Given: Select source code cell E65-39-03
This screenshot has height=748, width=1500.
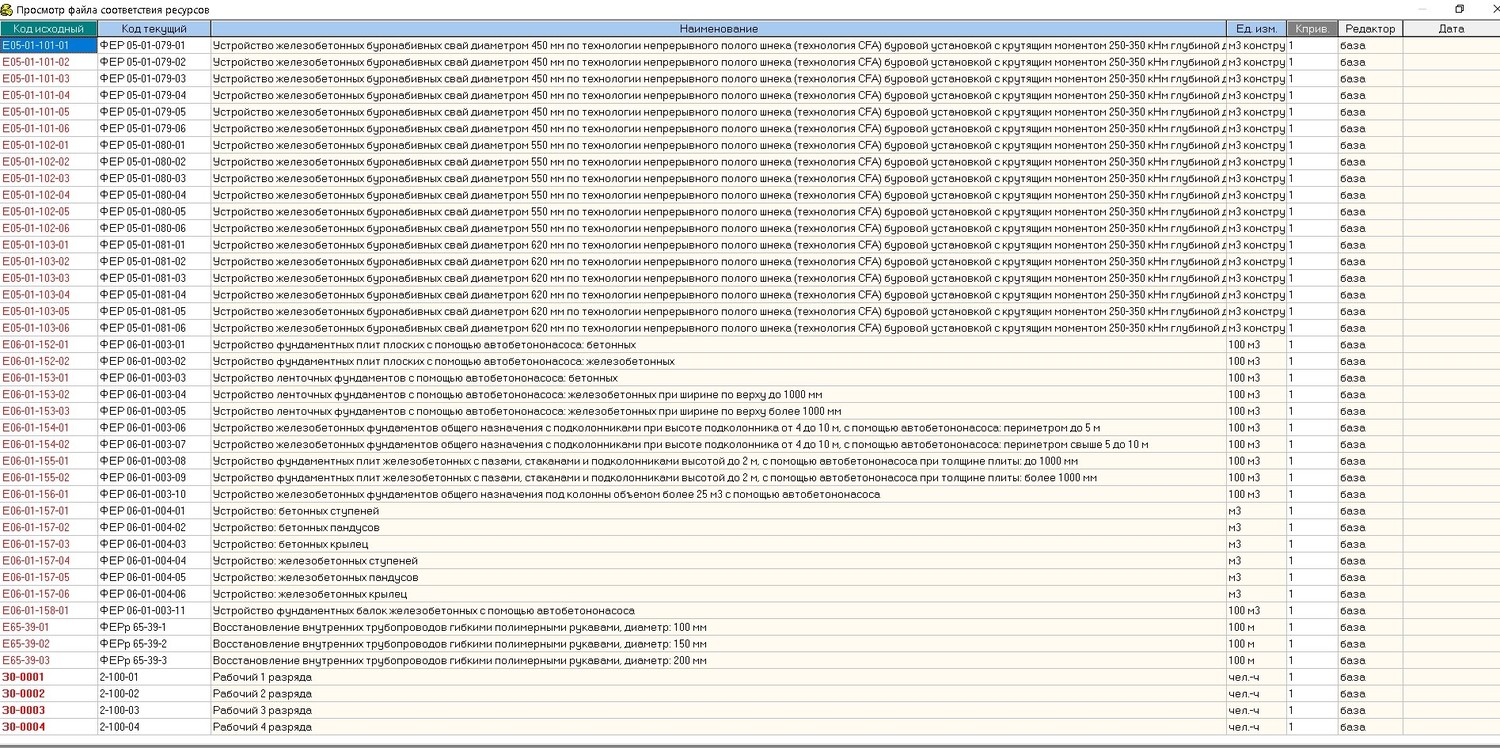Looking at the screenshot, I should click(49, 660).
